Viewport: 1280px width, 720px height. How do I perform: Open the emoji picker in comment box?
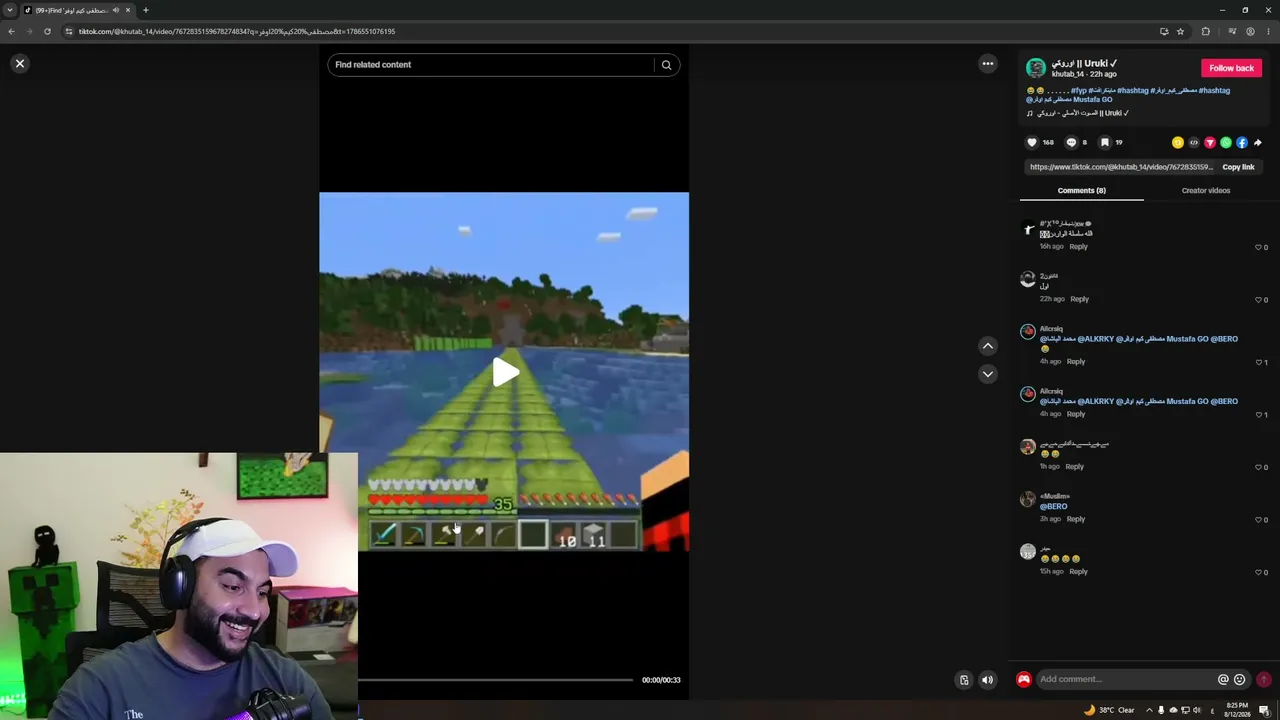pyautogui.click(x=1240, y=680)
